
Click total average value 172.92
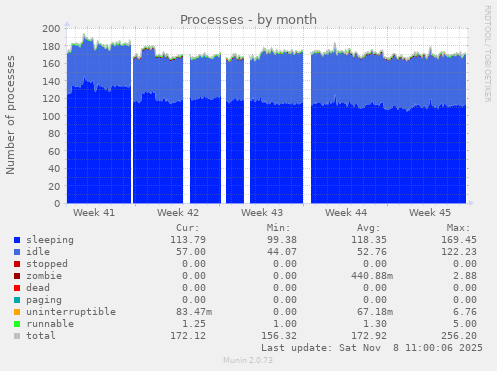click(x=369, y=336)
